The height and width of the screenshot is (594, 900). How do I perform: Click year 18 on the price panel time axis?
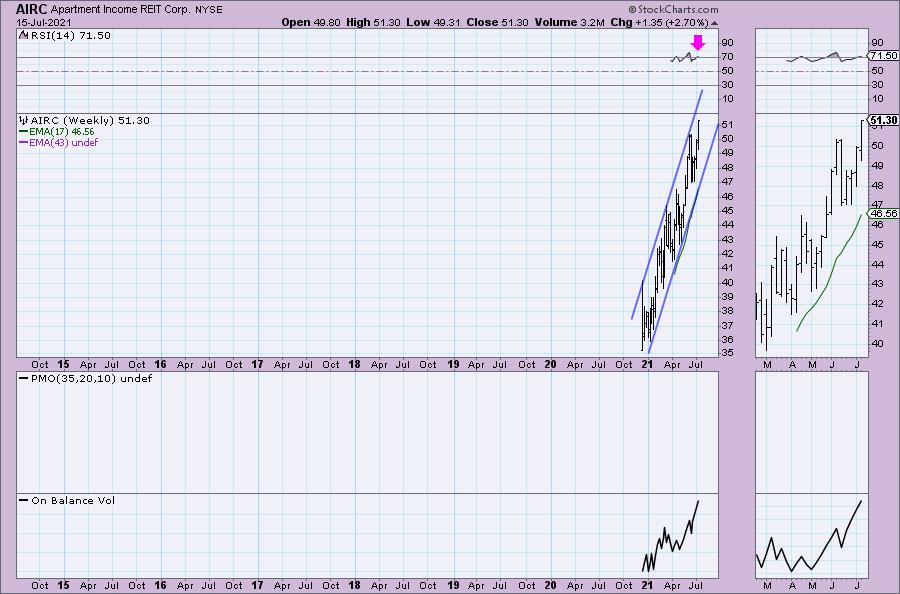pyautogui.click(x=354, y=364)
